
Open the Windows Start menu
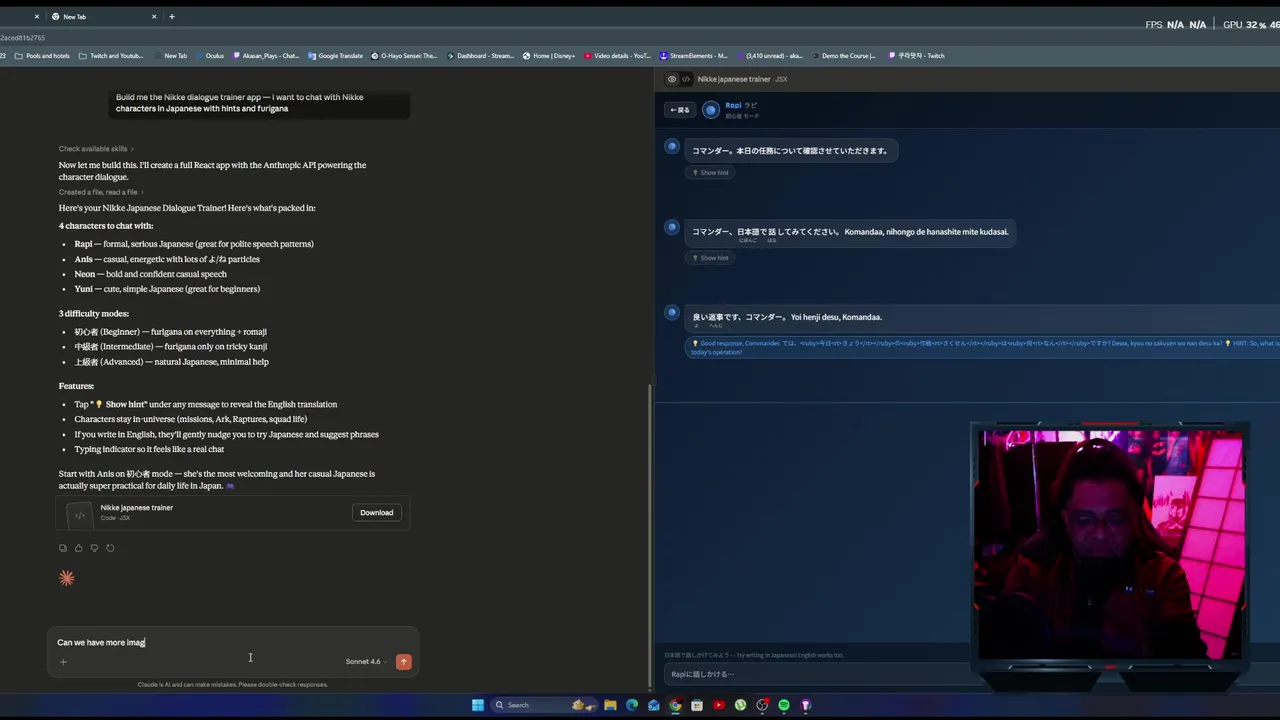click(x=478, y=705)
